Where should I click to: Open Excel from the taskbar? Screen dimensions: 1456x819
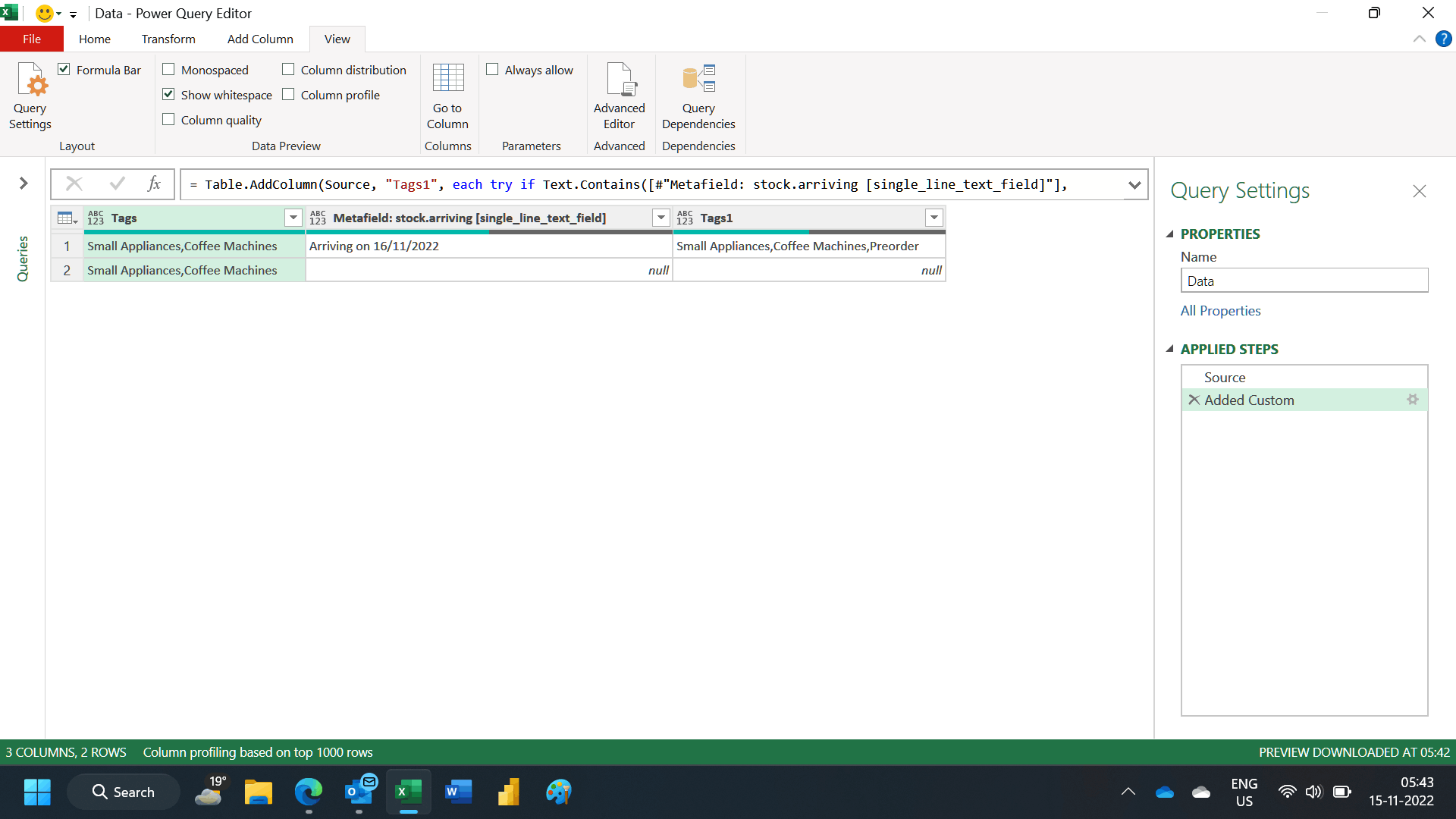pos(409,792)
